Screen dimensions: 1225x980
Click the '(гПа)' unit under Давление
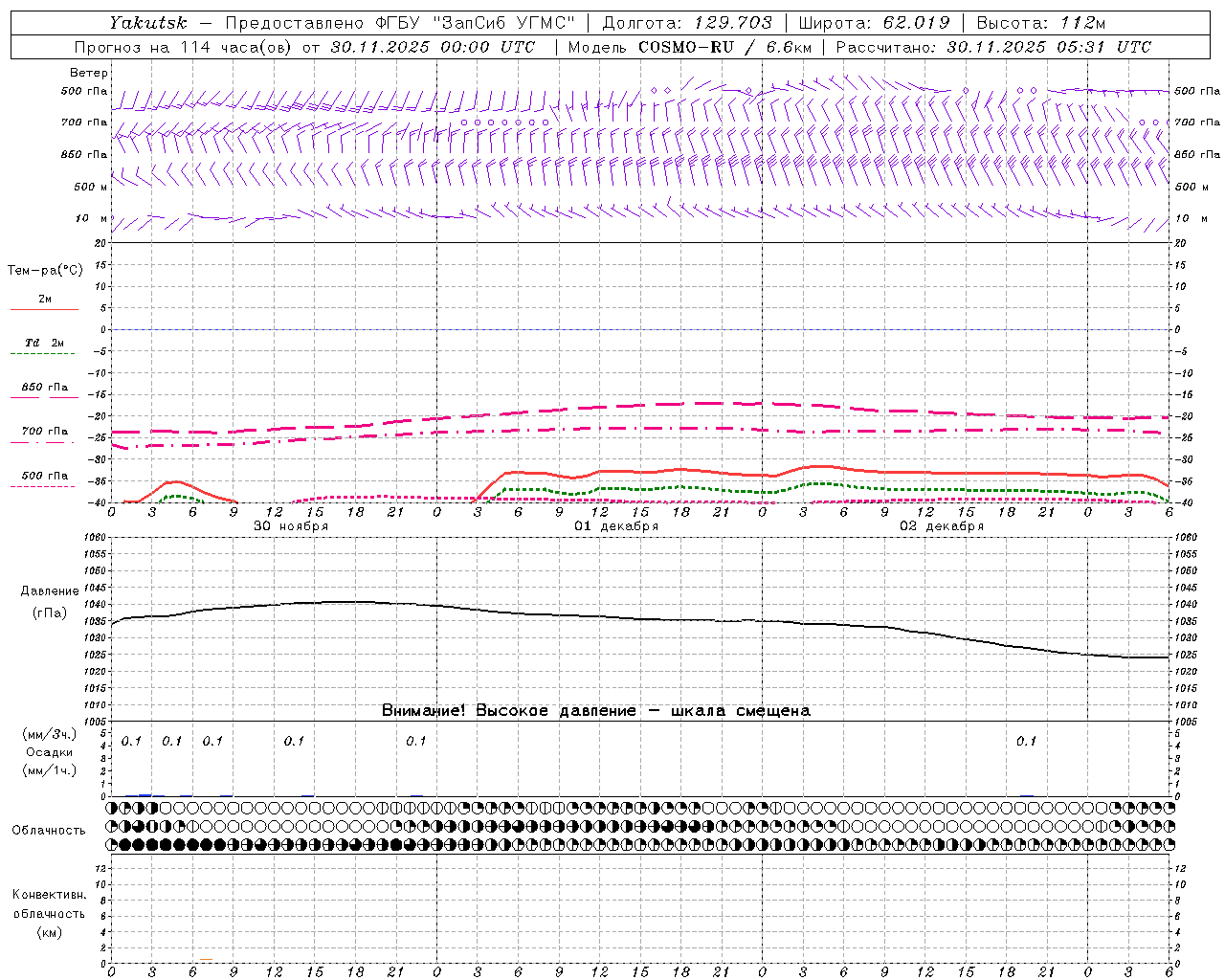coord(50,613)
